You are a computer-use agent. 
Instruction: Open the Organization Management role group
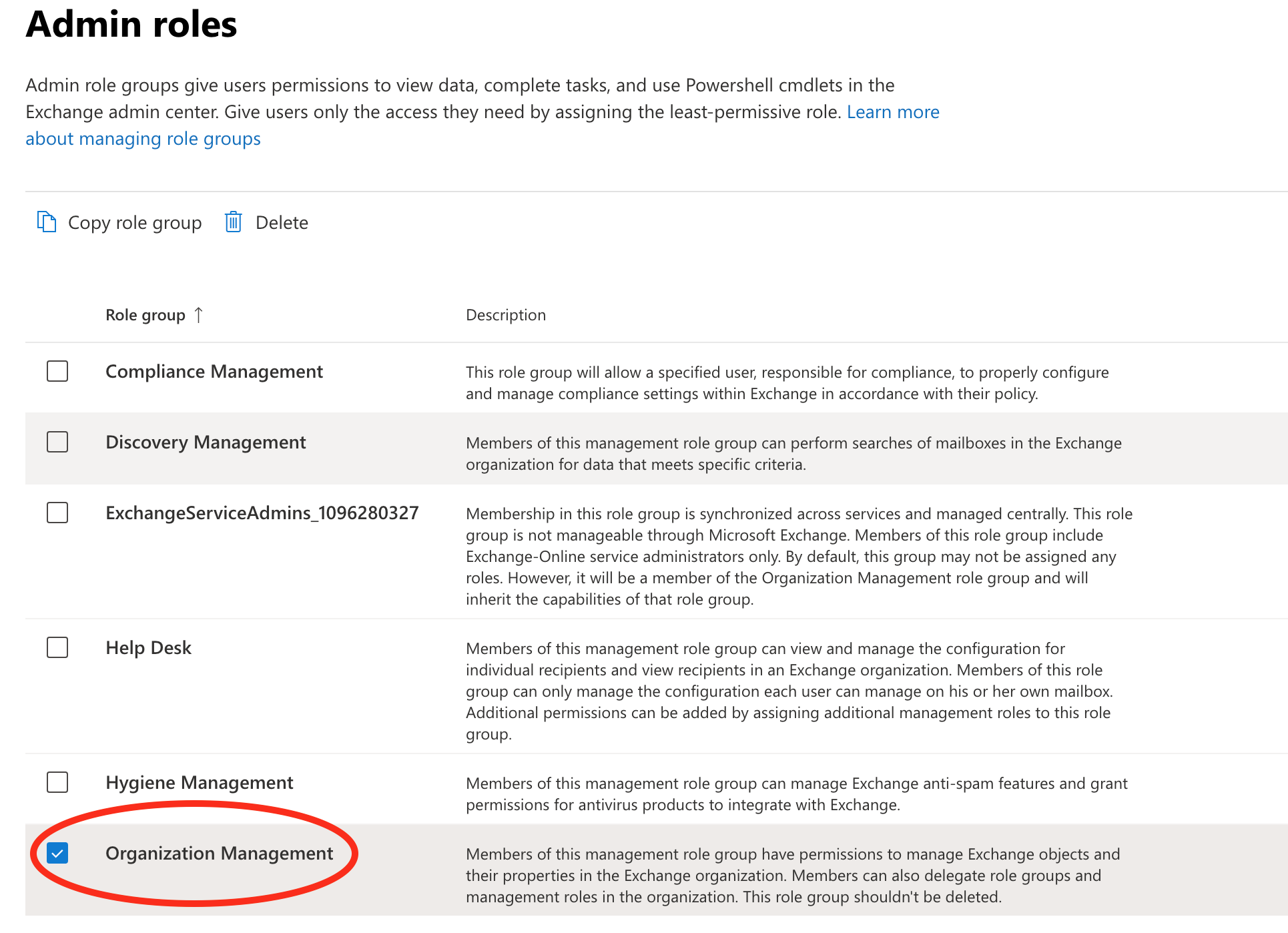(x=220, y=853)
